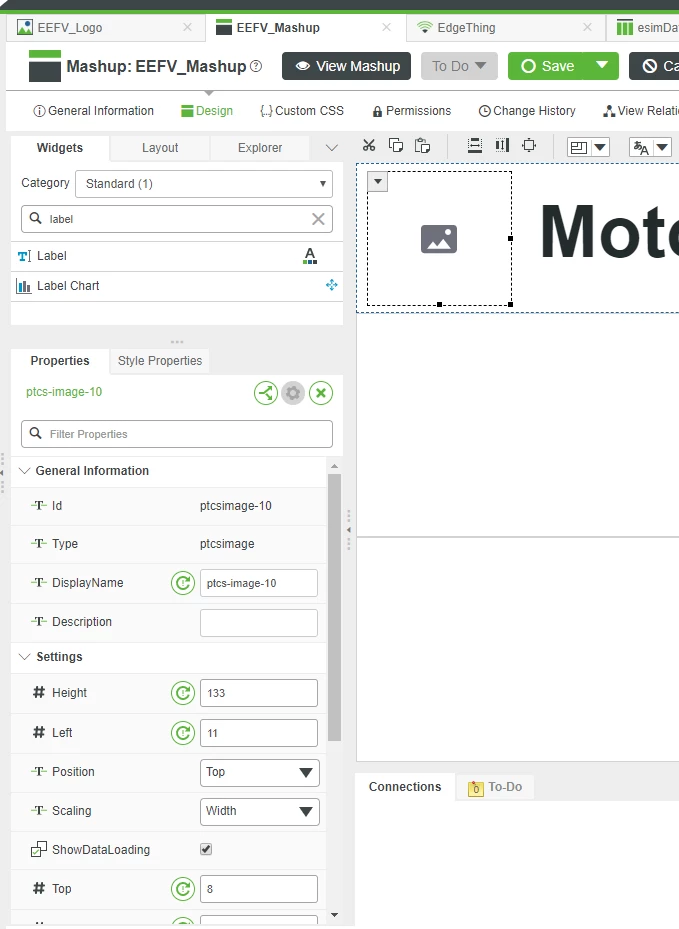
Task: Click the align rows toolbar icon
Action: [x=475, y=146]
